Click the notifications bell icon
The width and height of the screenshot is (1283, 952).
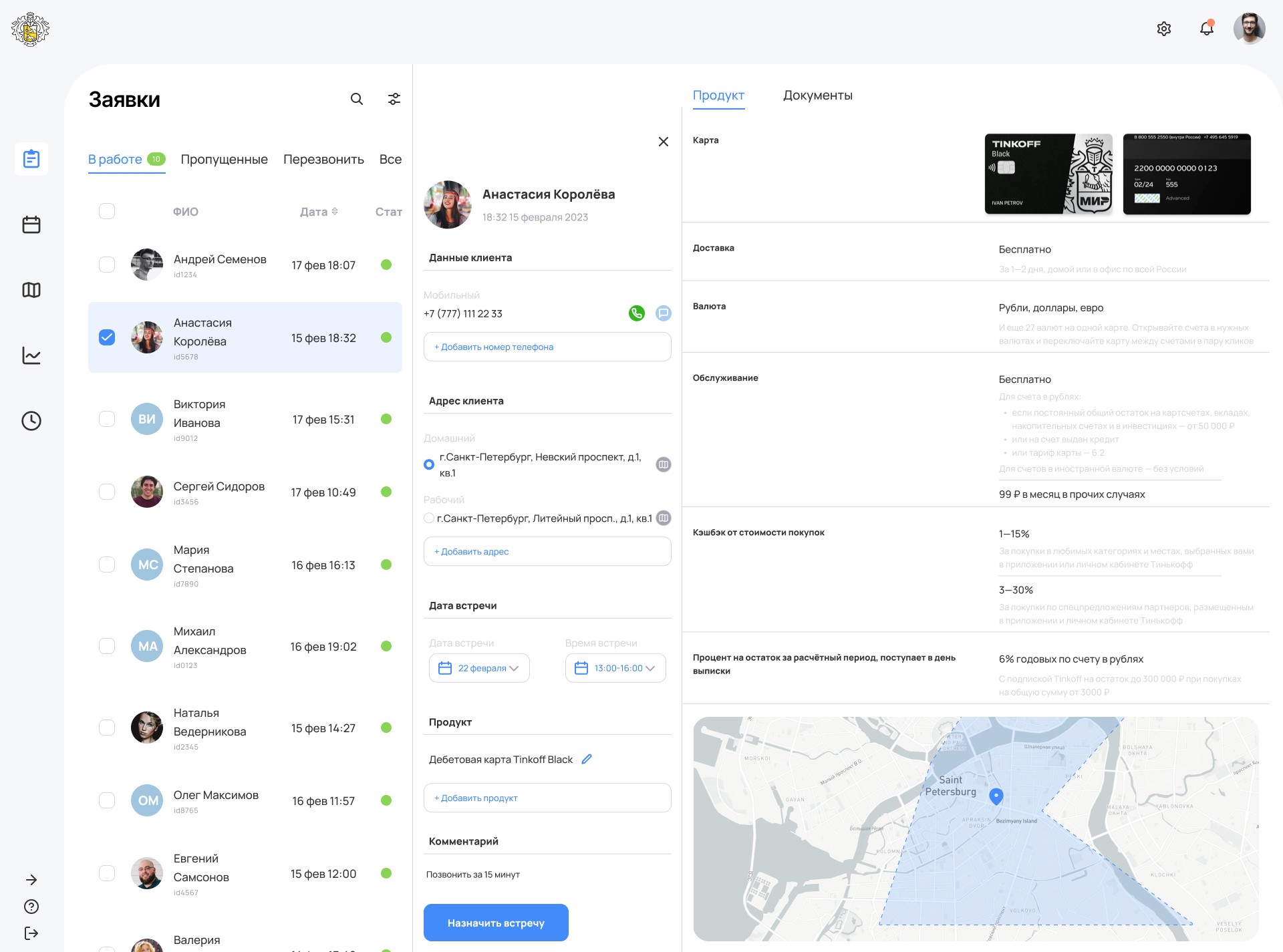pyautogui.click(x=1206, y=29)
